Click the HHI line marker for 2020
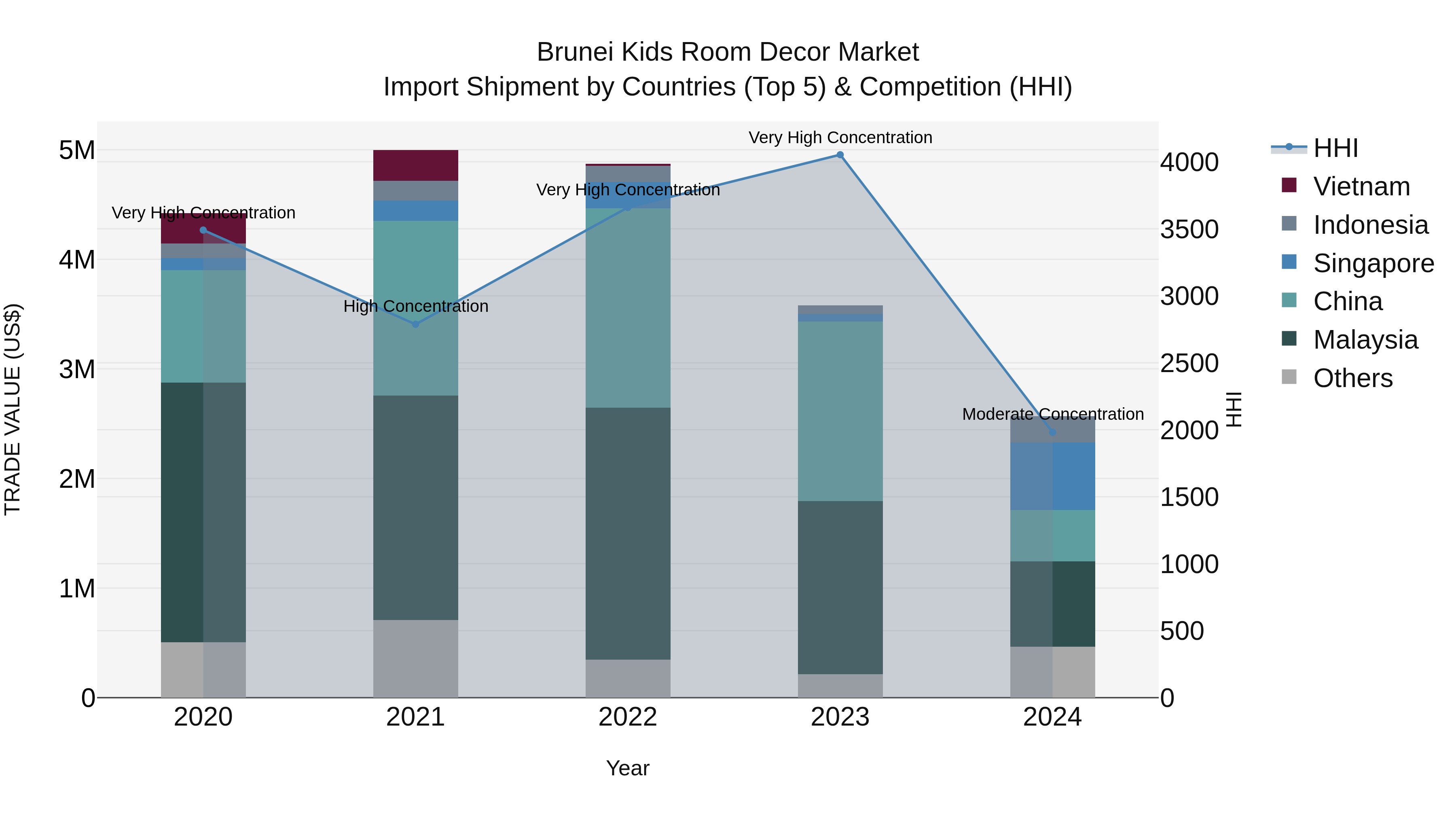 (203, 230)
